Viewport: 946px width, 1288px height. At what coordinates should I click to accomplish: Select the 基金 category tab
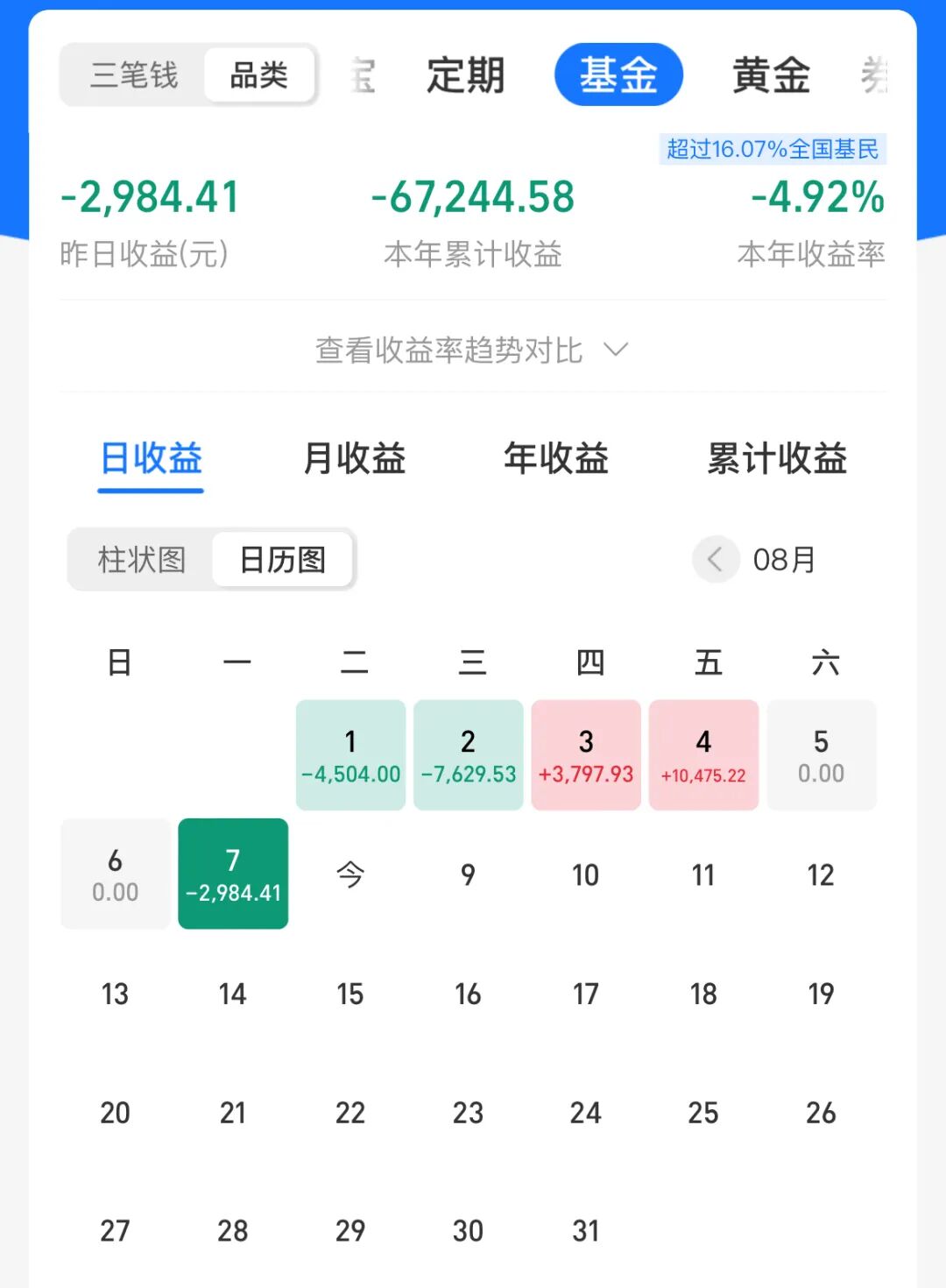click(x=618, y=74)
